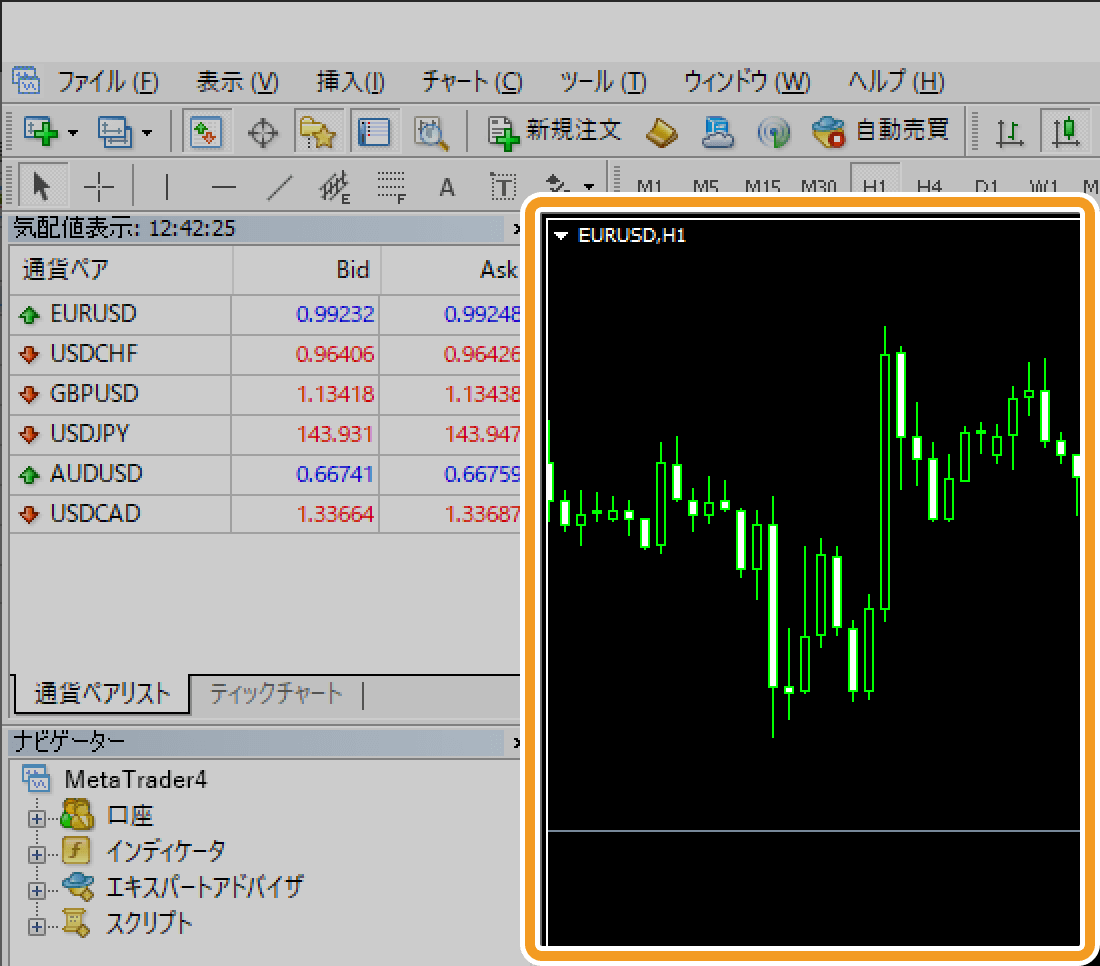Open the New Chart toolbar icon
1100x966 pixels.
pos(40,130)
